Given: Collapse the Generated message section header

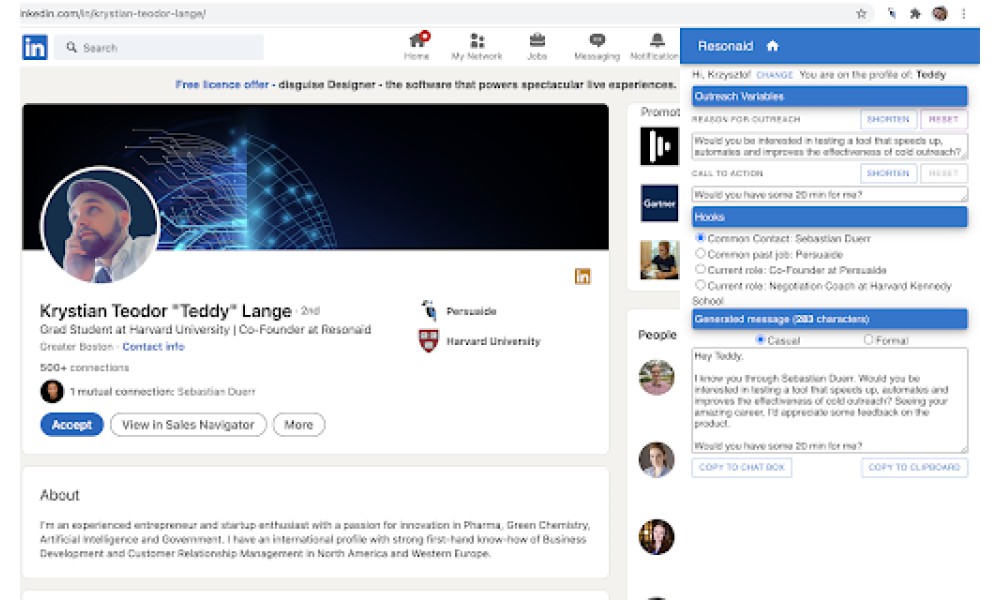Looking at the screenshot, I should (830, 319).
